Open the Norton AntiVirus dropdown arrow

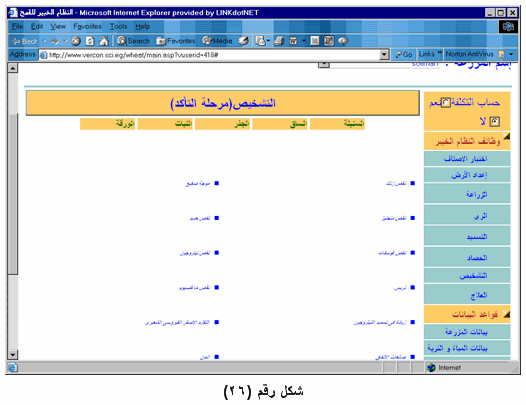pyautogui.click(x=511, y=54)
